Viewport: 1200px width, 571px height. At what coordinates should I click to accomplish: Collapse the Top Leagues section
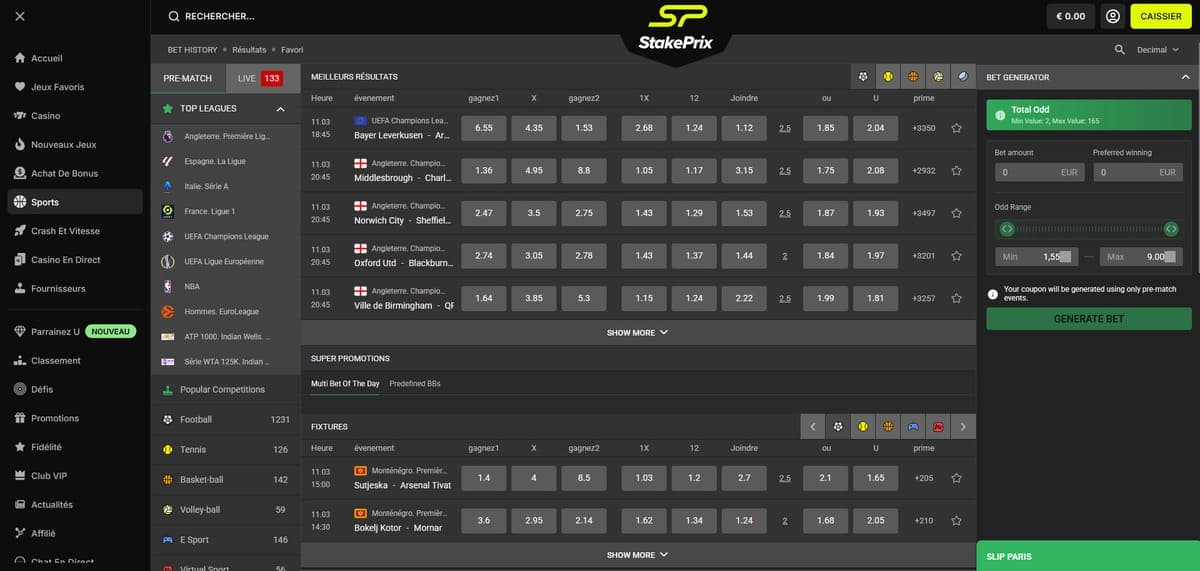tap(280, 108)
